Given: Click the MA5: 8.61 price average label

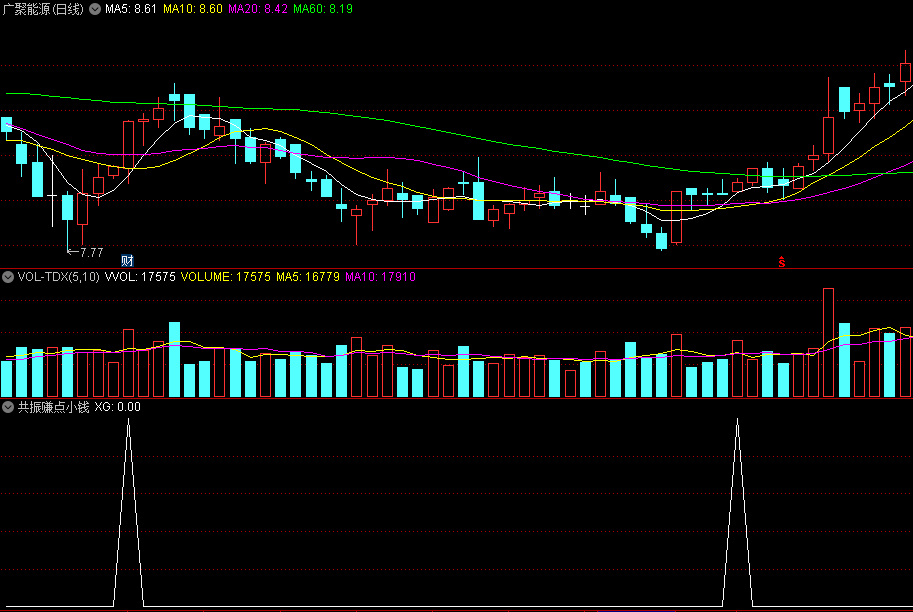Looking at the screenshot, I should (x=130, y=9).
